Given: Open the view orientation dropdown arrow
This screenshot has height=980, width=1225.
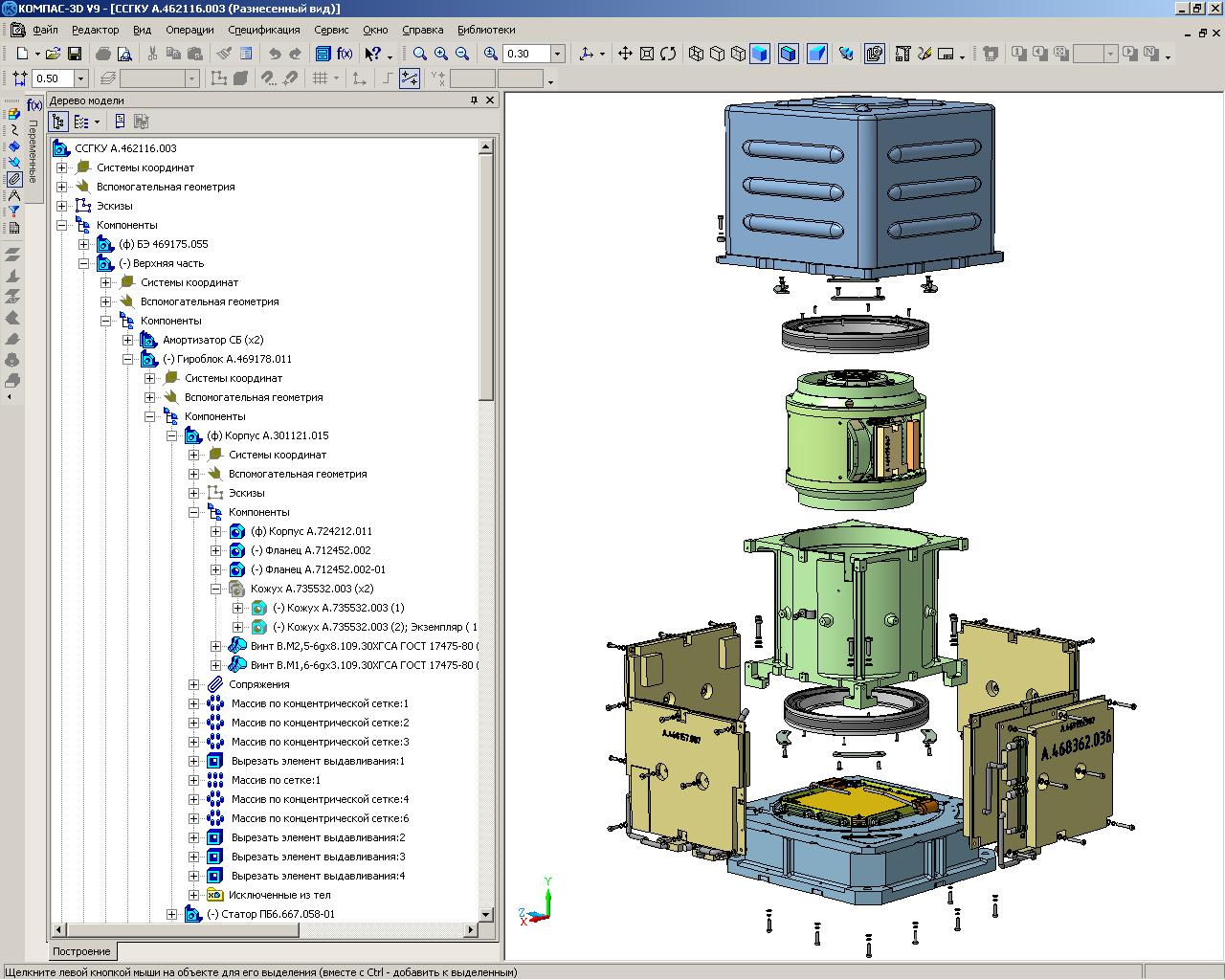Looking at the screenshot, I should coord(602,56).
